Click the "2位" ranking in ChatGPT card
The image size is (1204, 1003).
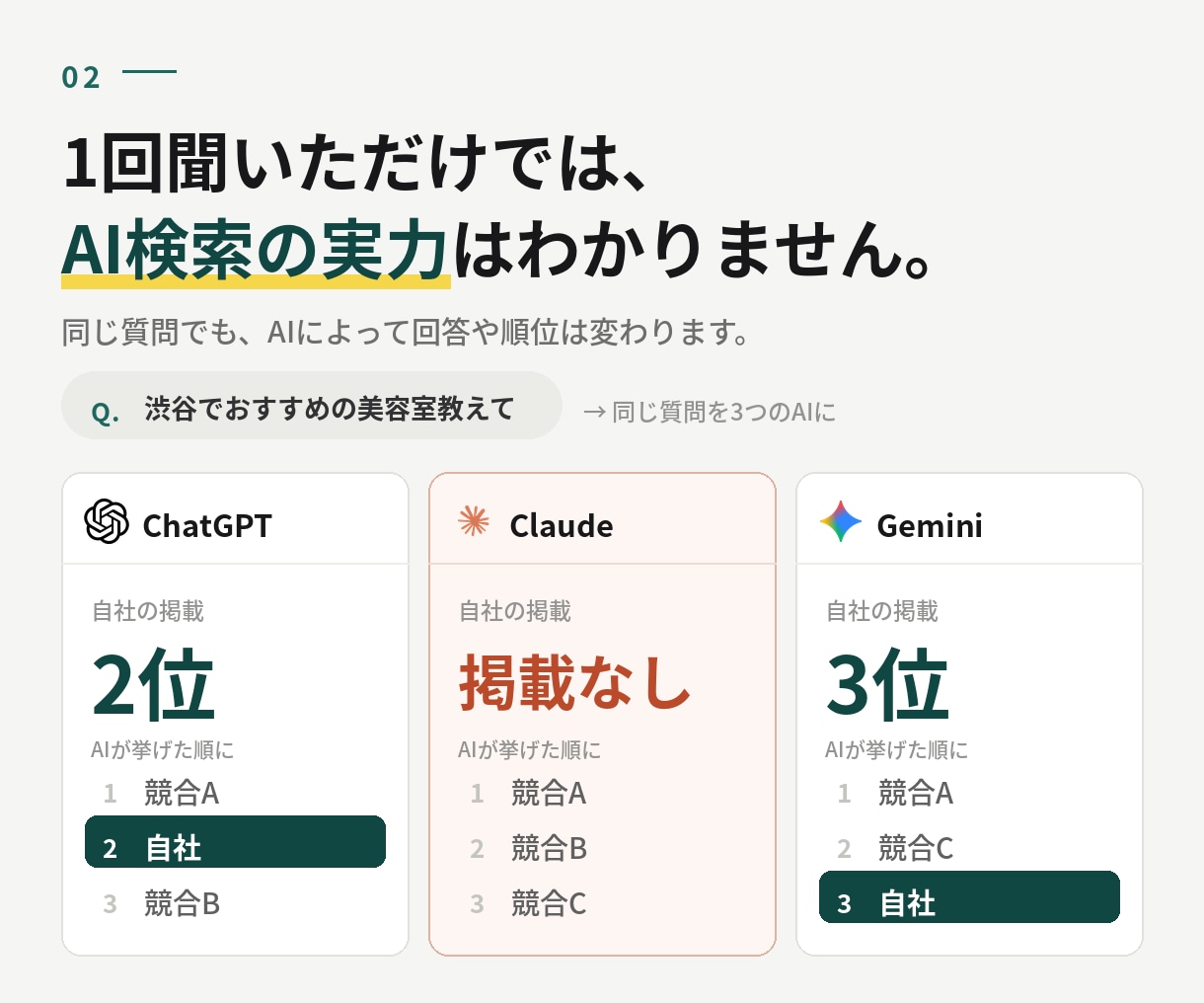point(153,684)
